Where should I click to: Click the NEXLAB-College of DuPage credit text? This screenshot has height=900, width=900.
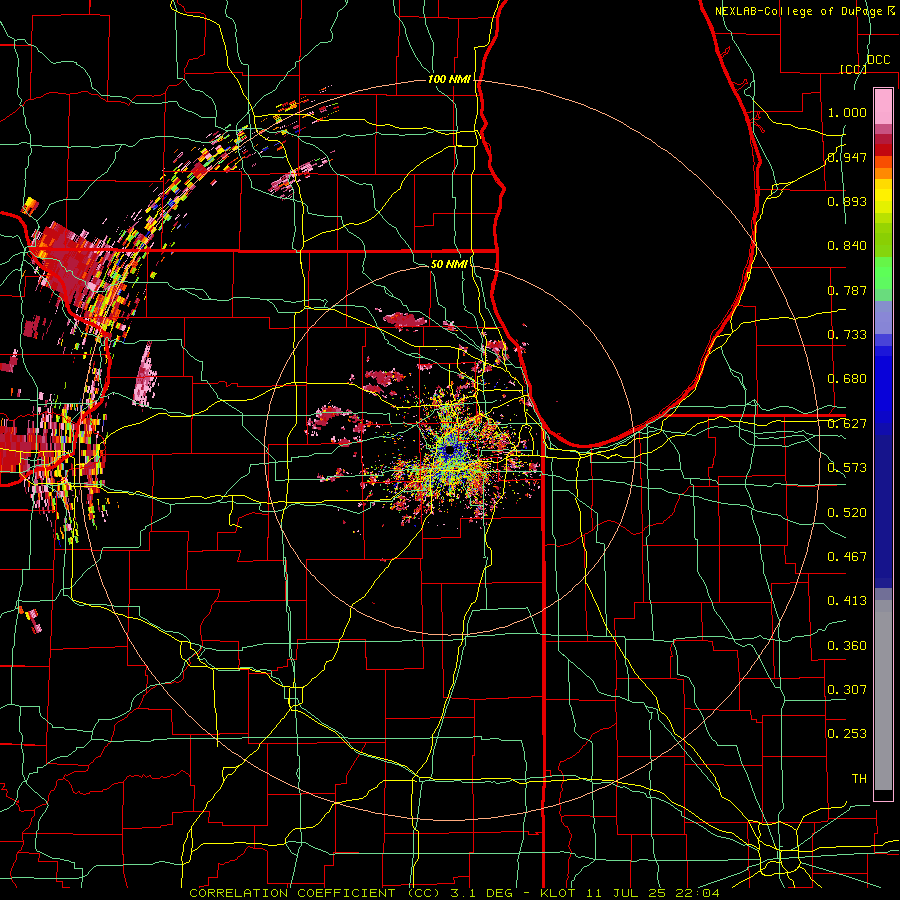[804, 11]
